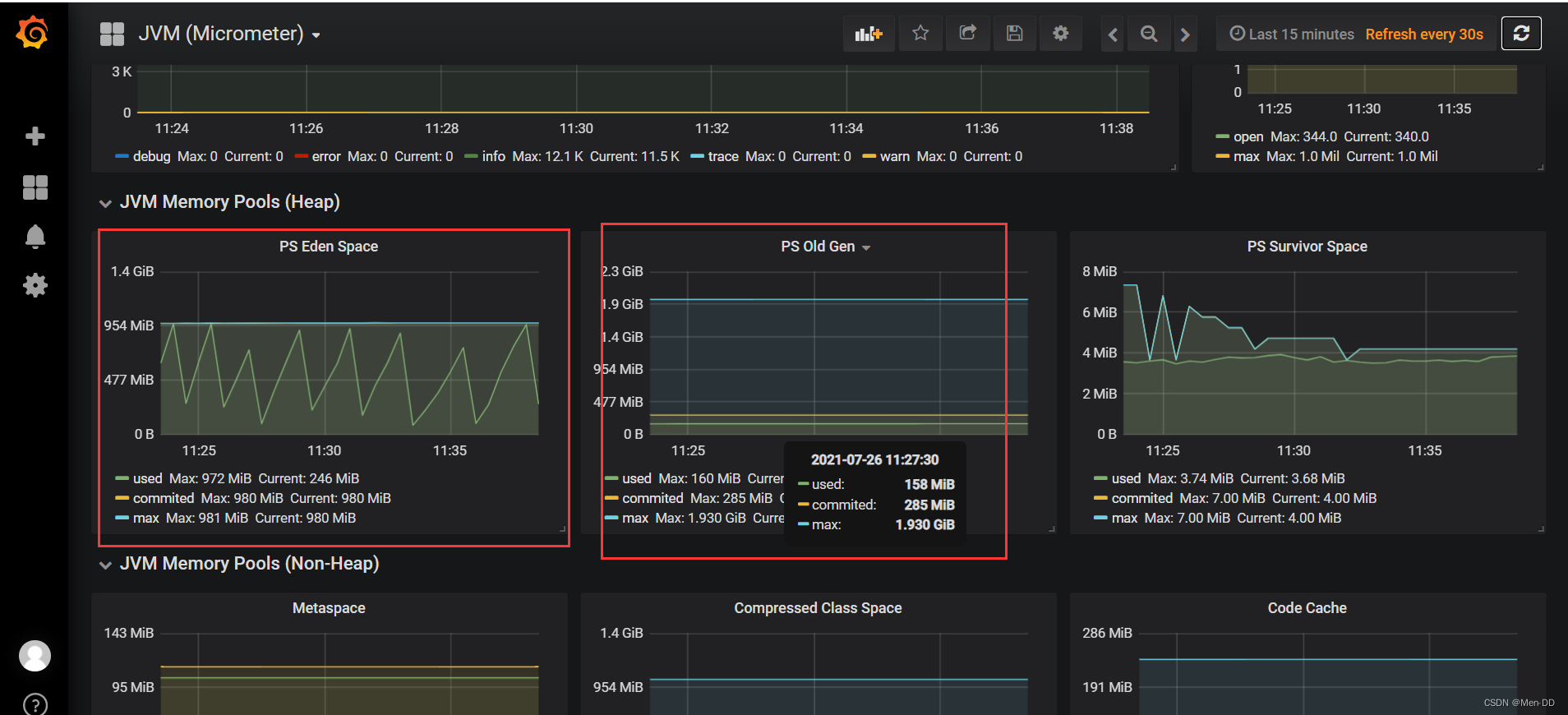Open the Code Cache panel title

click(1307, 608)
